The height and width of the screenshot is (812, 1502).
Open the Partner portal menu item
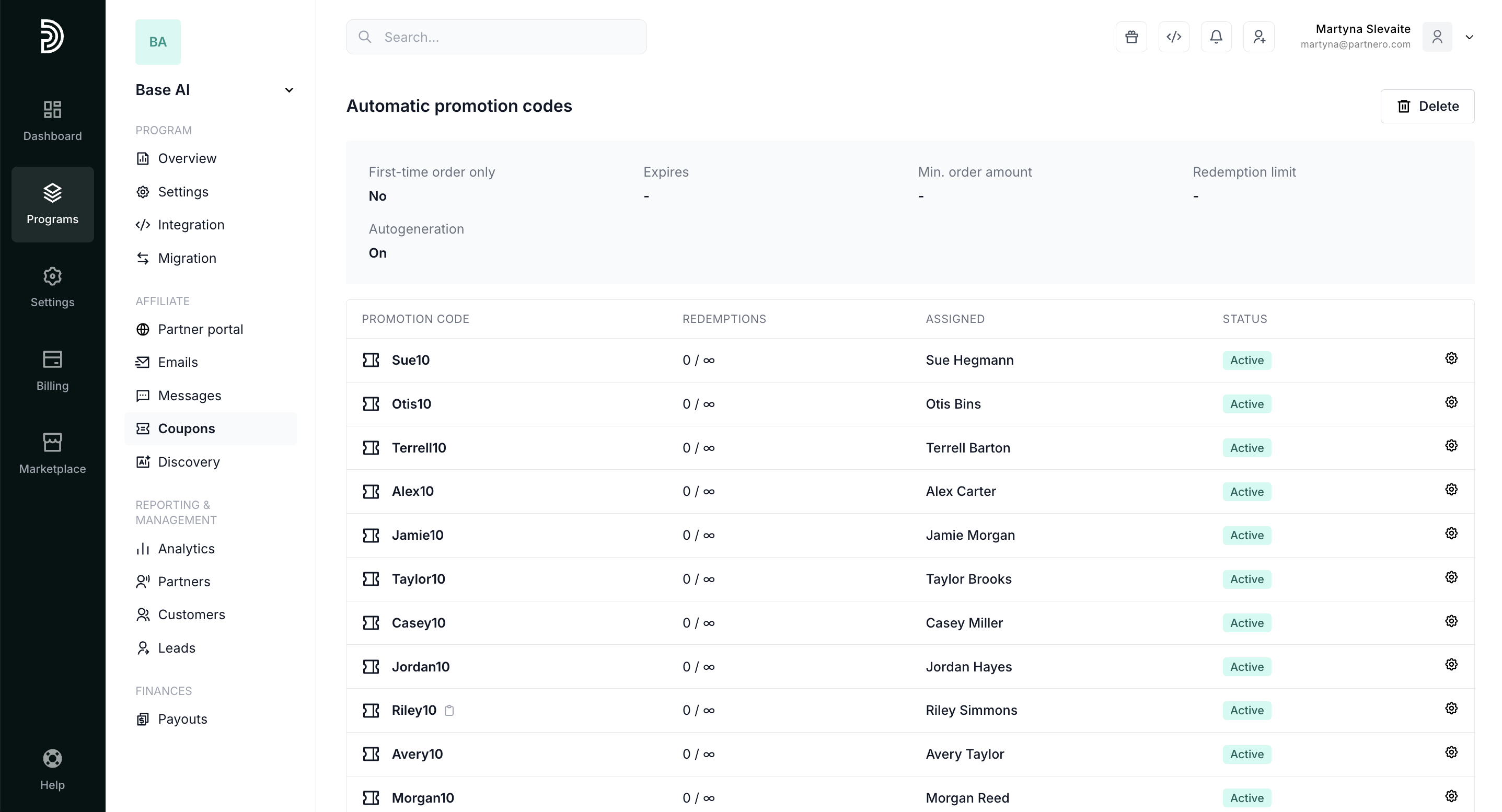click(200, 329)
